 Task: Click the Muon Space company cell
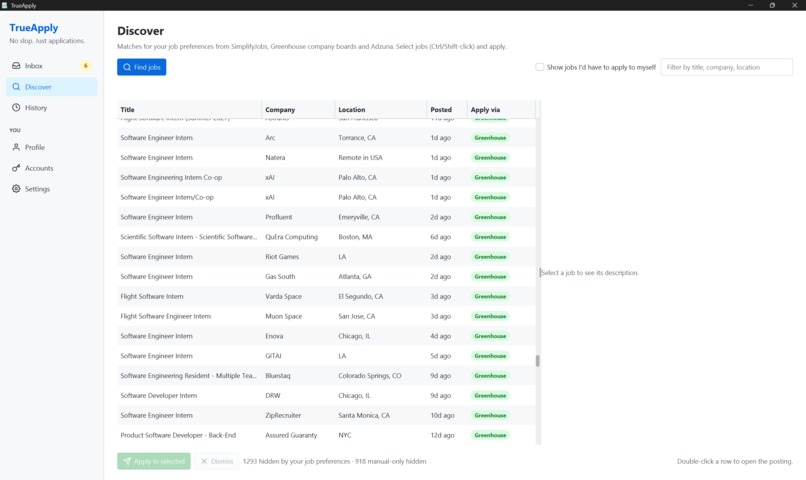284,316
